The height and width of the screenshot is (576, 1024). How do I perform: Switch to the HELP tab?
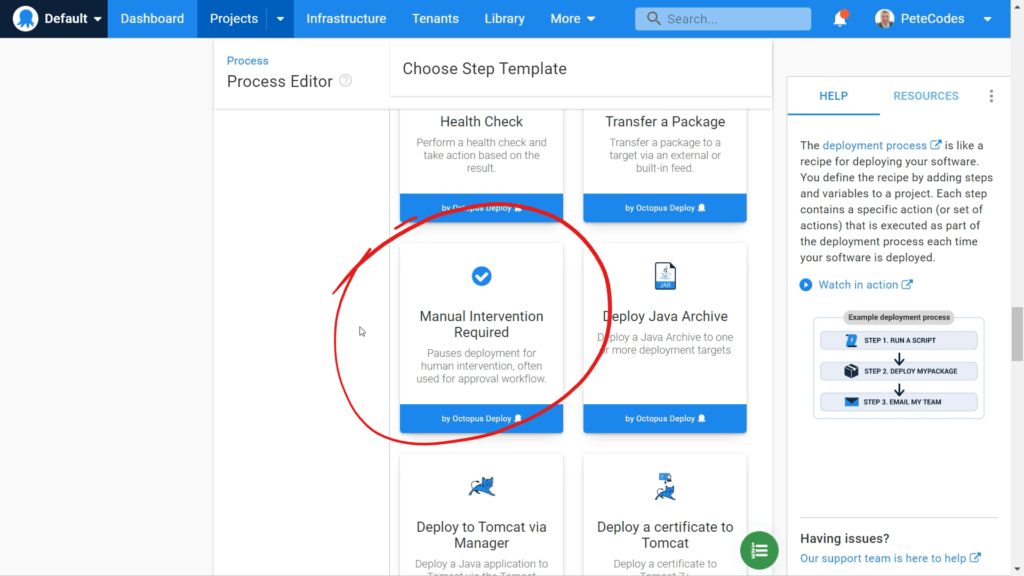[x=833, y=96]
